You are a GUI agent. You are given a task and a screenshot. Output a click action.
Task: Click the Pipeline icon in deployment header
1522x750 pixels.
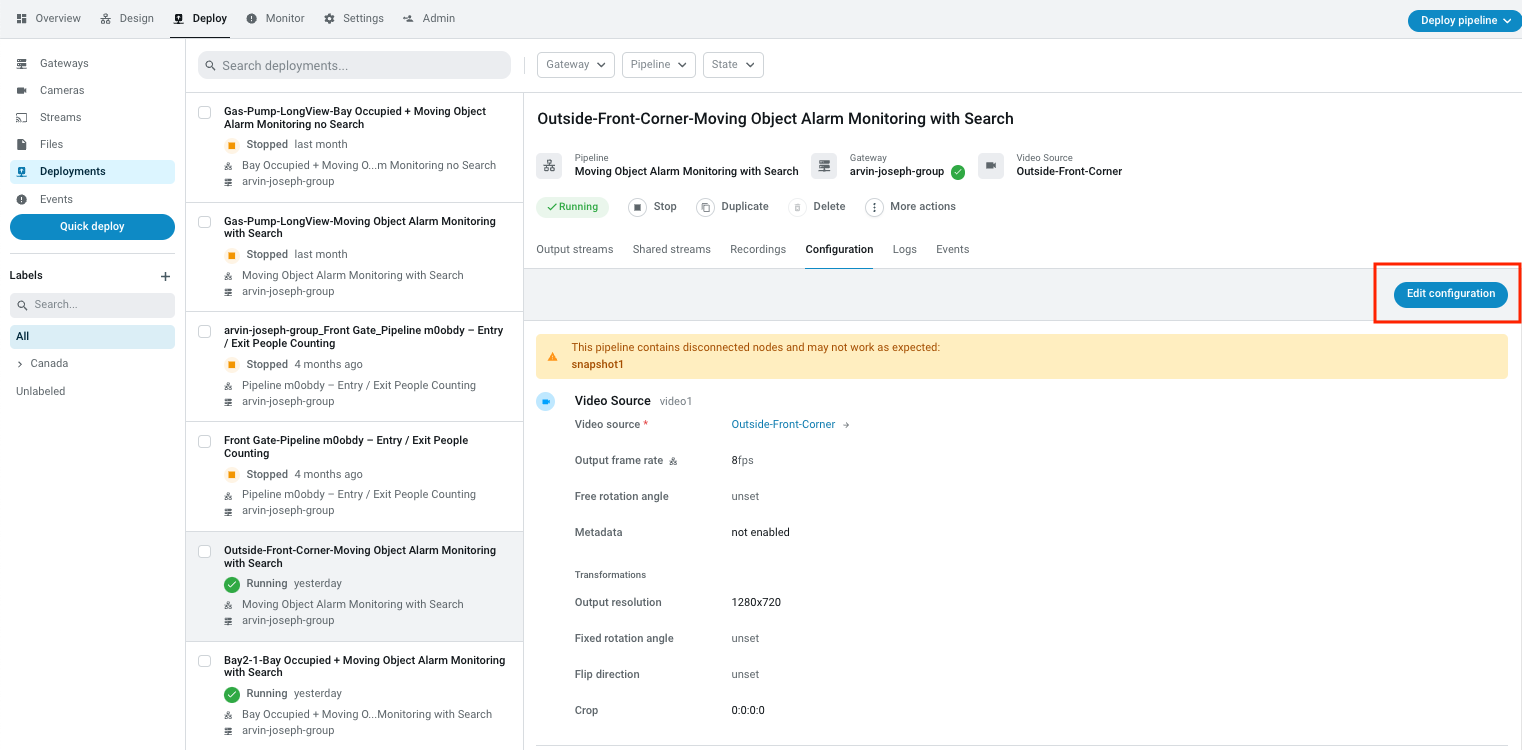click(x=549, y=166)
